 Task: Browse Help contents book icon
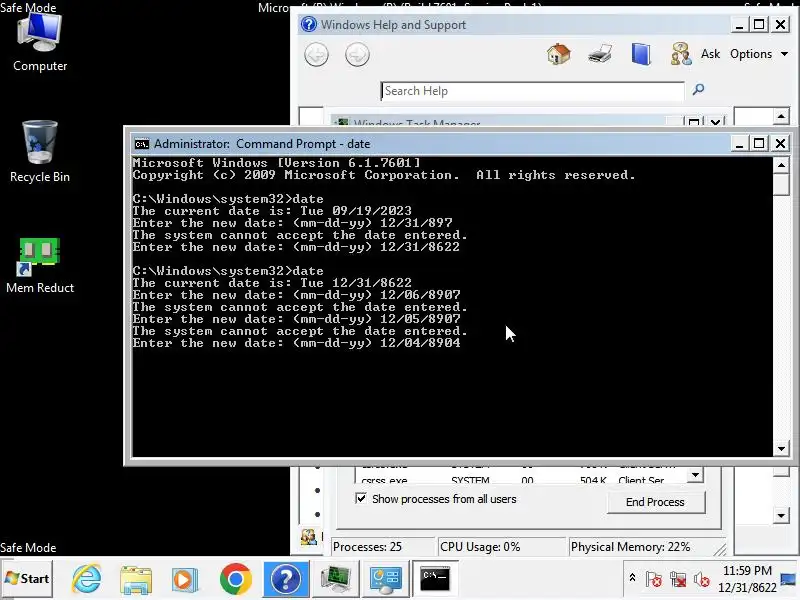click(x=641, y=54)
